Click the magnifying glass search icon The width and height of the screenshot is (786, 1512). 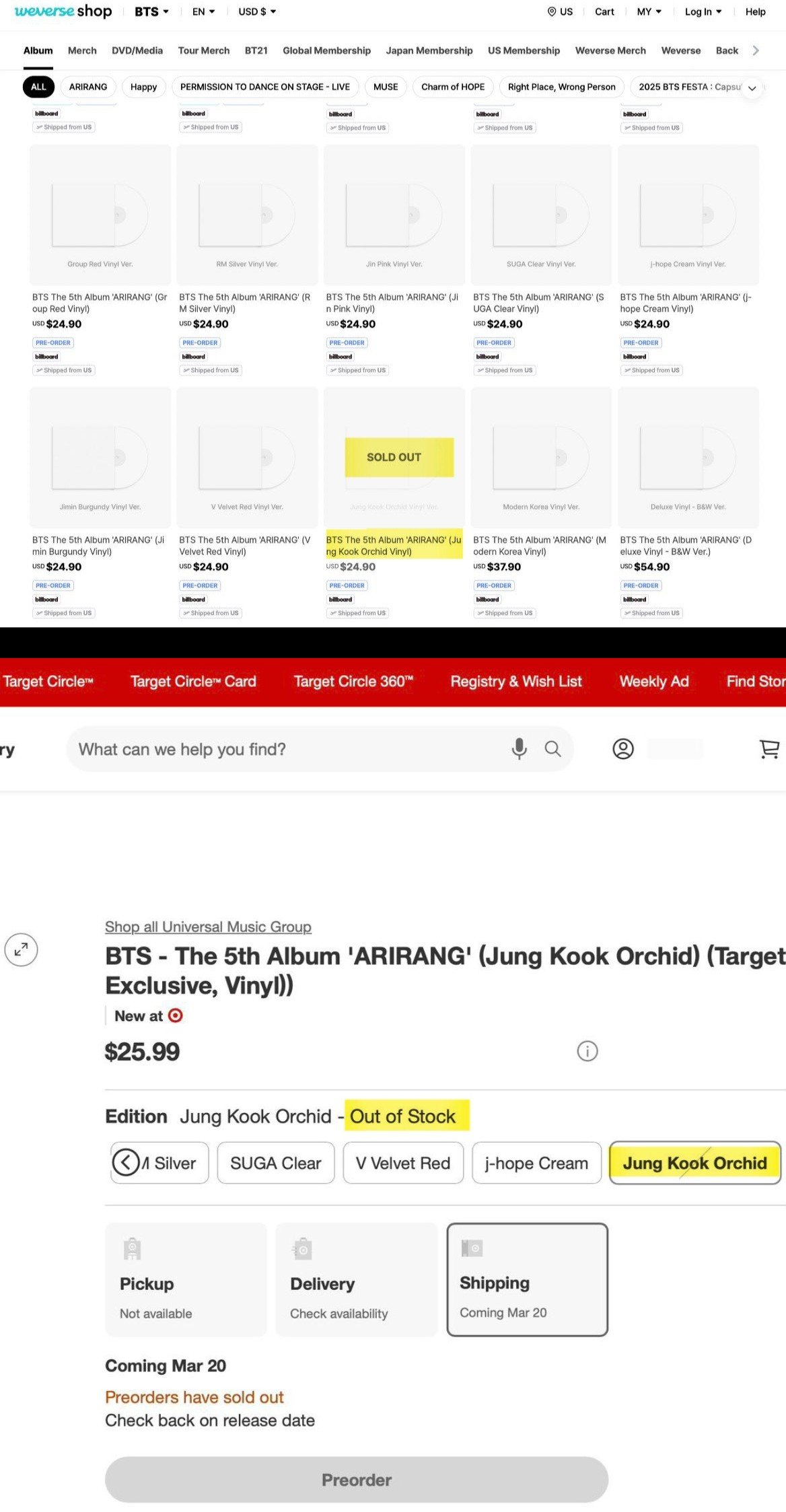552,749
